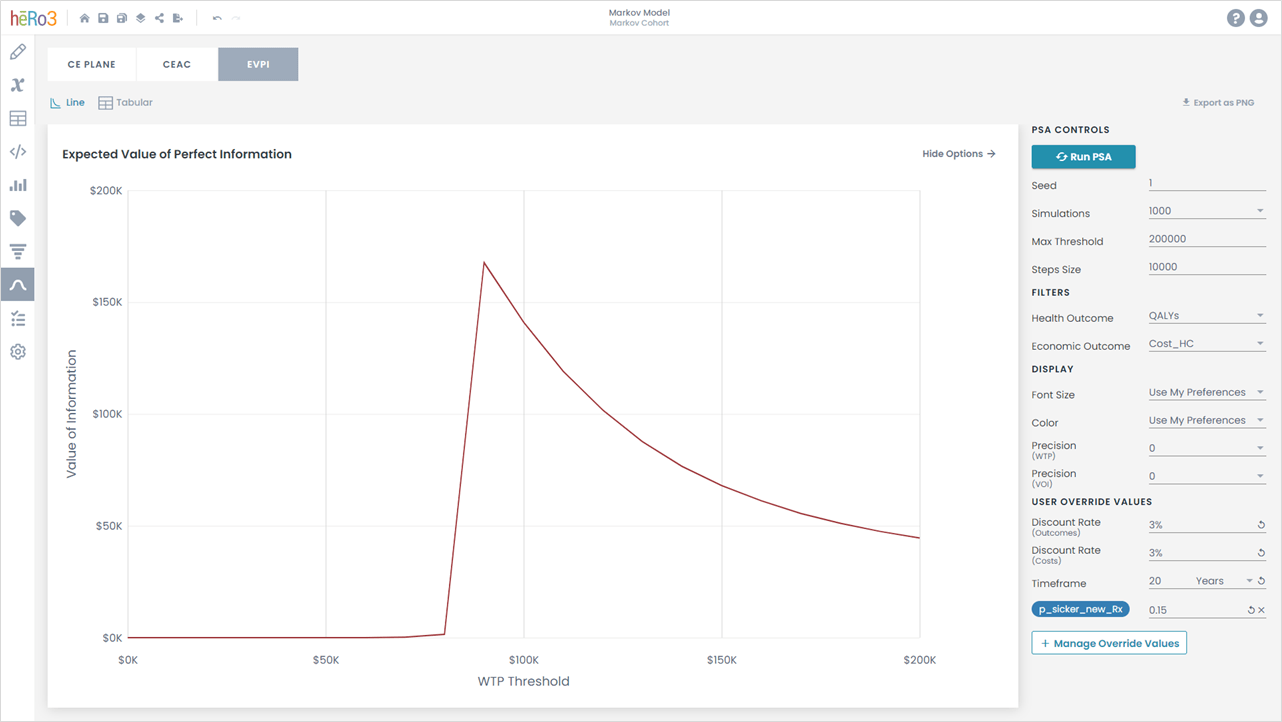The width and height of the screenshot is (1282, 722).
Task: Click the p_sicker_new_Rx 0.15 value field
Action: click(x=1195, y=610)
